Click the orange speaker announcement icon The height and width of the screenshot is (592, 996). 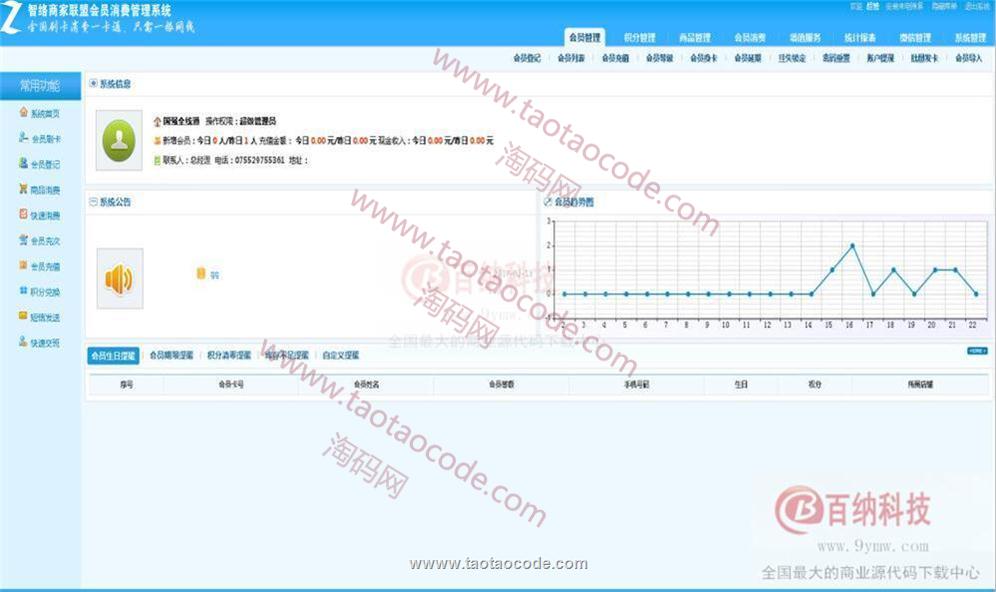point(119,278)
